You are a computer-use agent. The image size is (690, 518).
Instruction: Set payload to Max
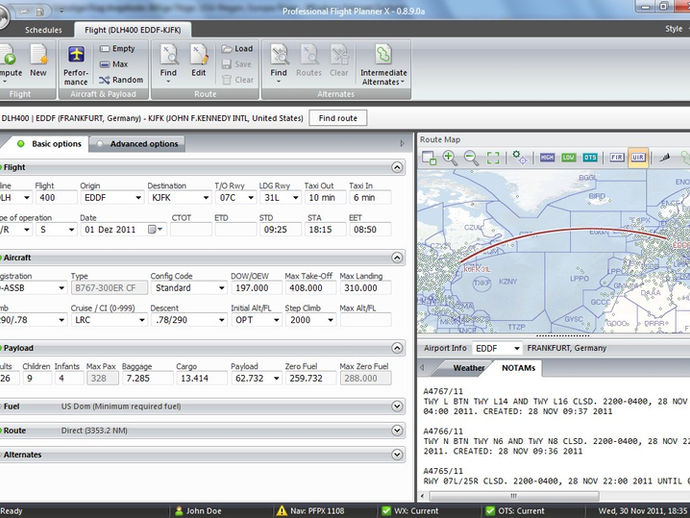point(114,64)
